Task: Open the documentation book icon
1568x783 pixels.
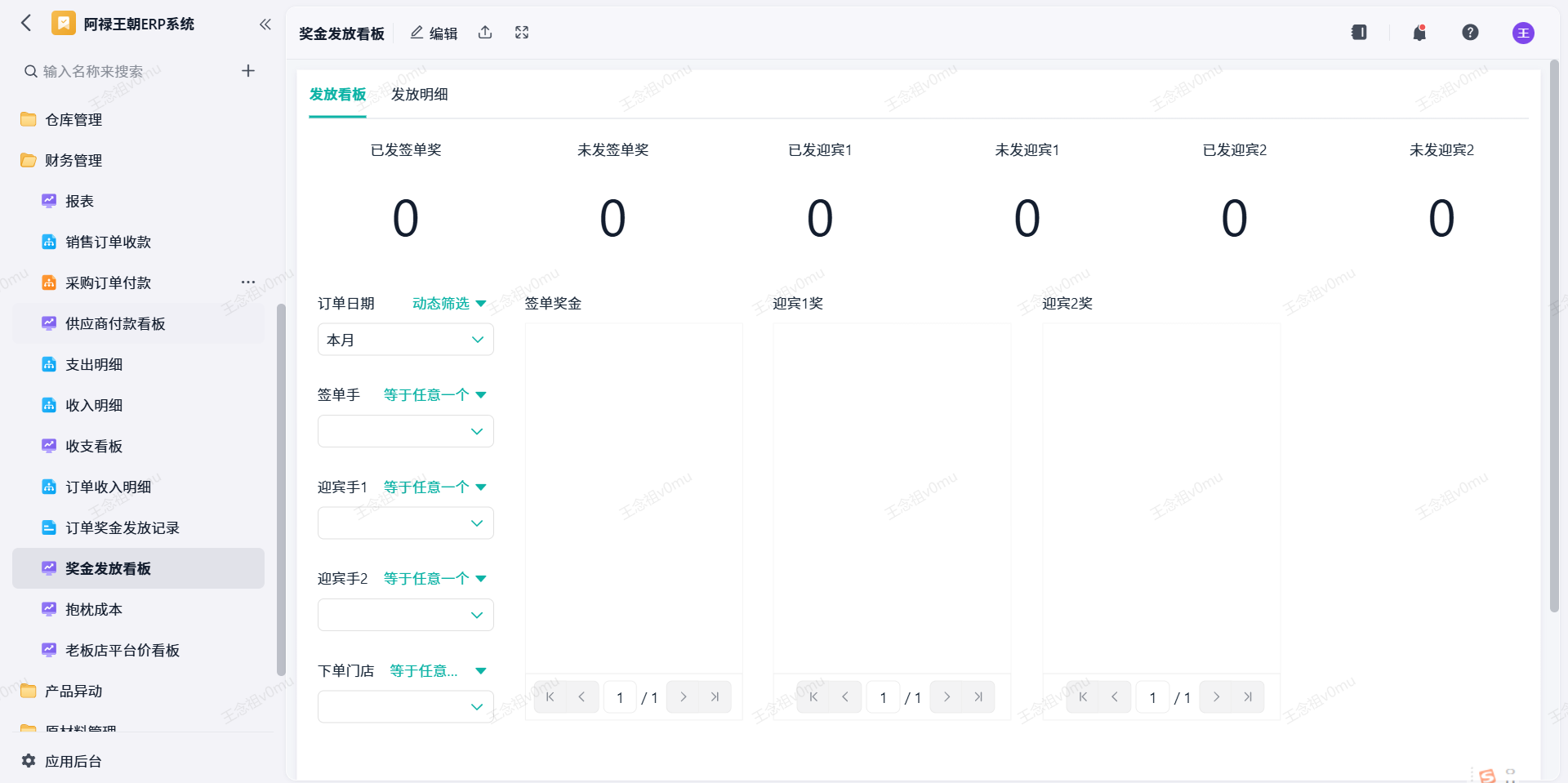Action: (x=1359, y=33)
